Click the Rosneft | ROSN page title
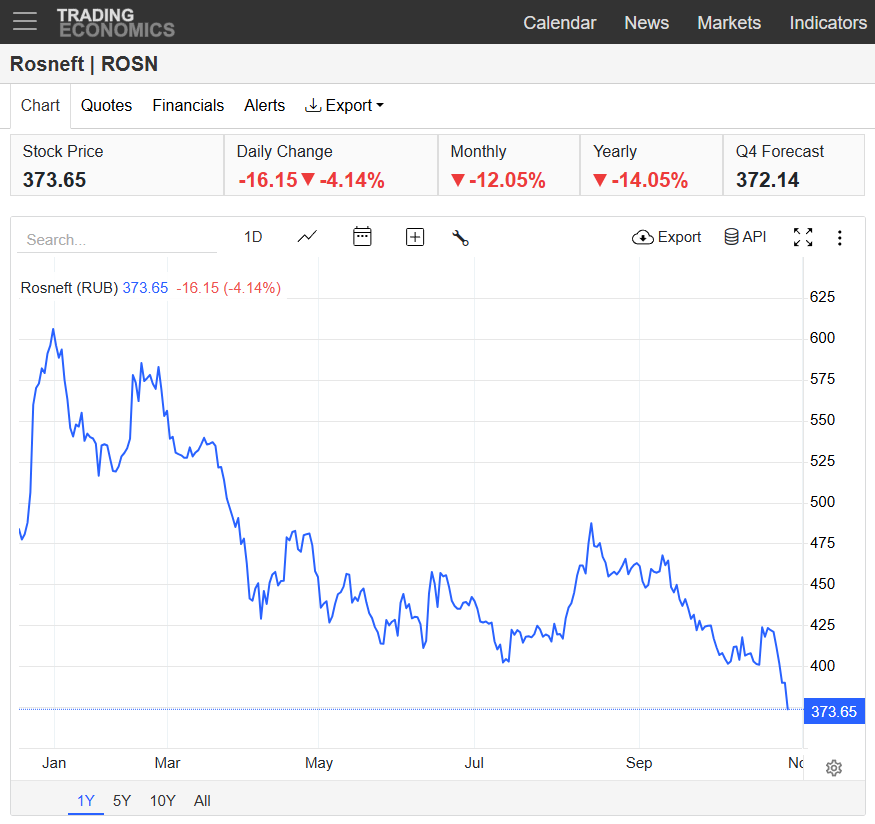 84,64
